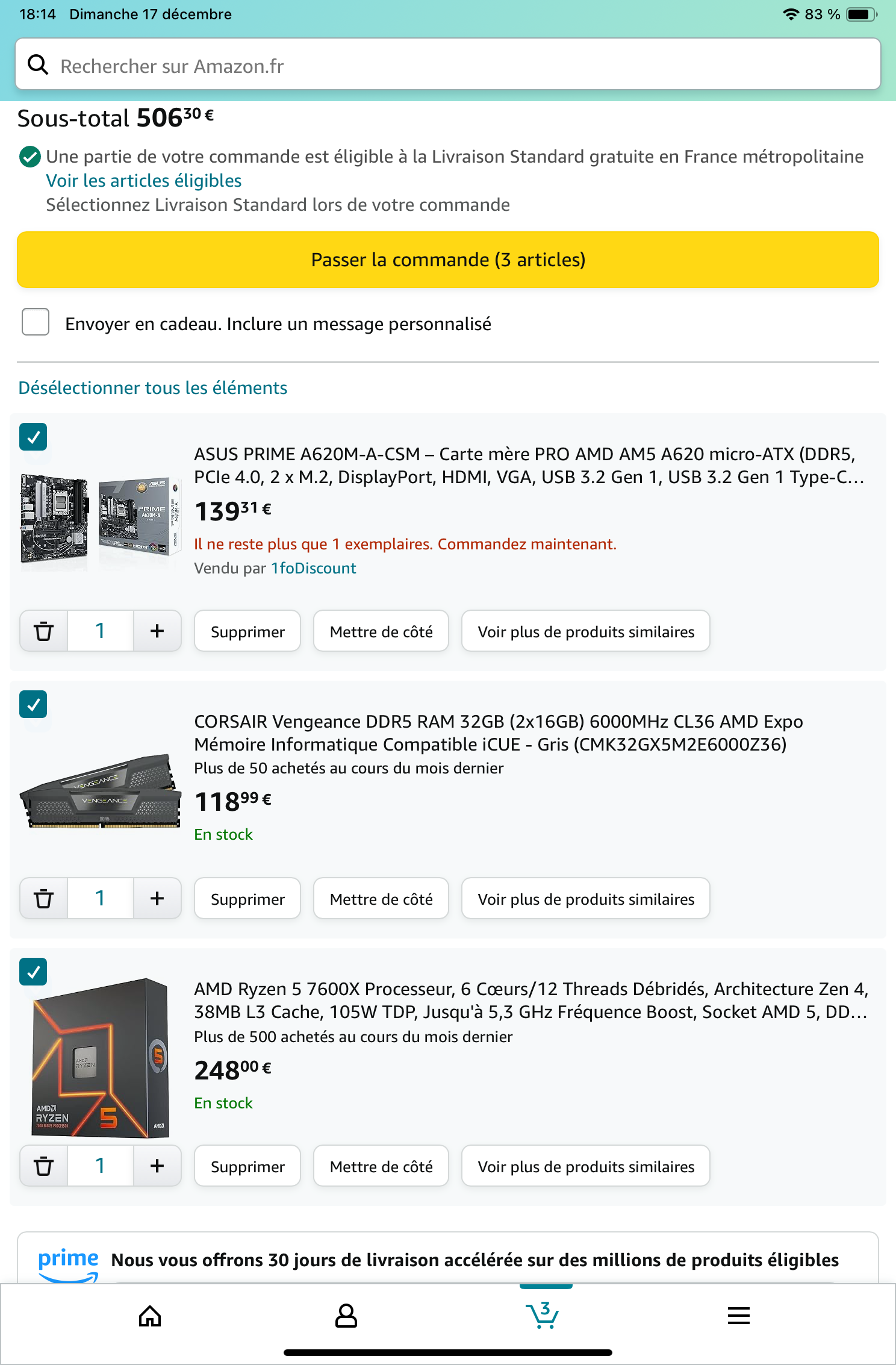Open the AMD Ryzen 5 box thumbnail

[x=101, y=1059]
